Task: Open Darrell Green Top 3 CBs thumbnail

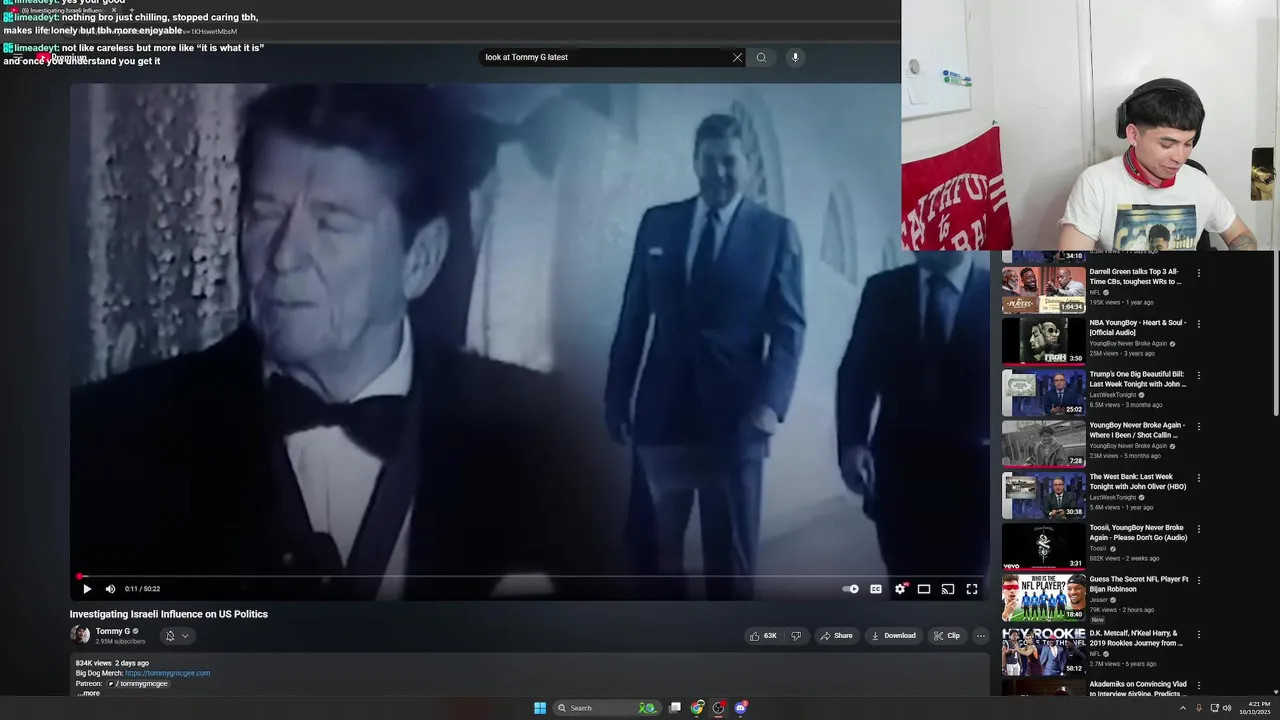Action: (1044, 290)
